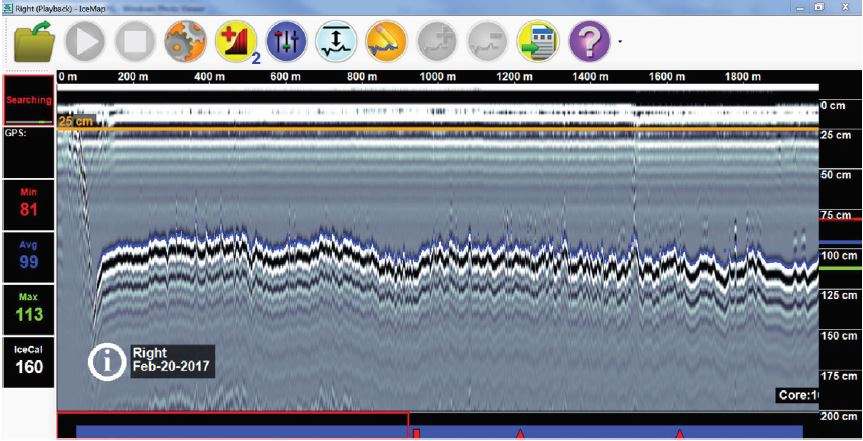The height and width of the screenshot is (441, 863).
Task: Click the orange 25 cm threshold label
Action: [x=76, y=122]
